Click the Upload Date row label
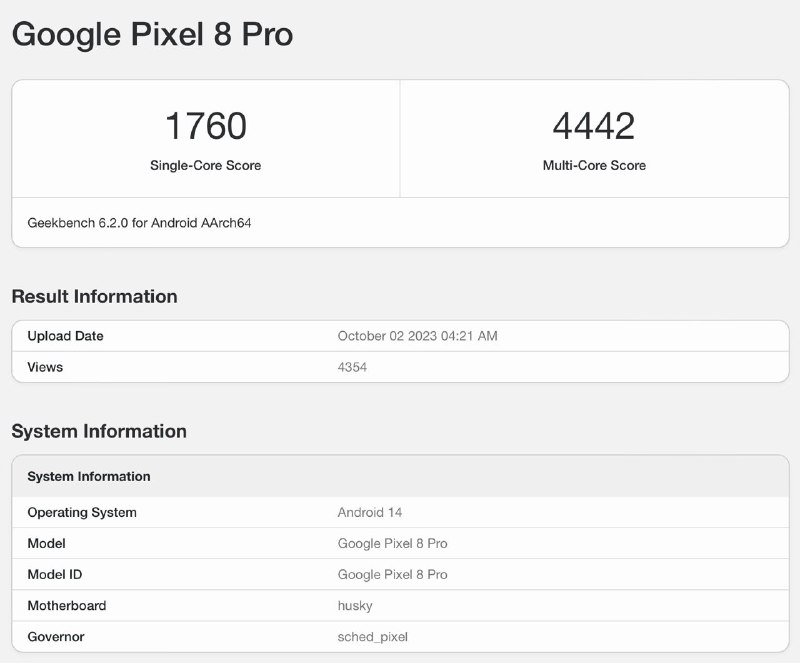Image resolution: width=800 pixels, height=663 pixels. pyautogui.click(x=65, y=336)
